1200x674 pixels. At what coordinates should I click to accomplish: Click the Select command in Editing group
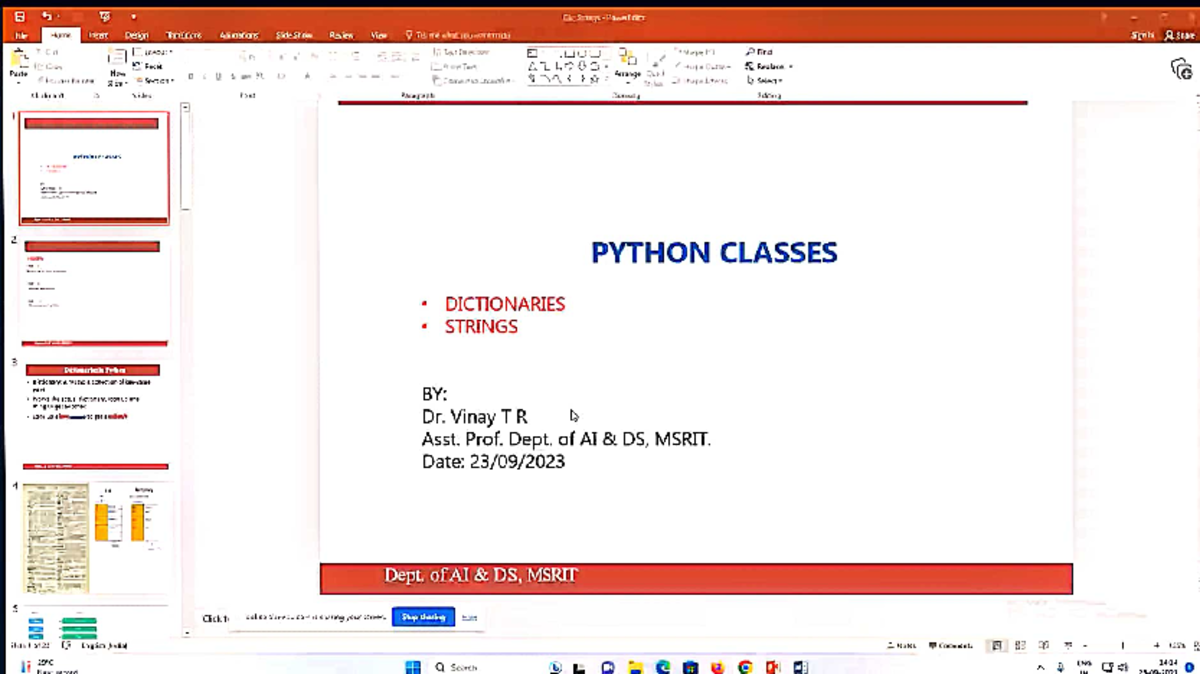(x=764, y=79)
